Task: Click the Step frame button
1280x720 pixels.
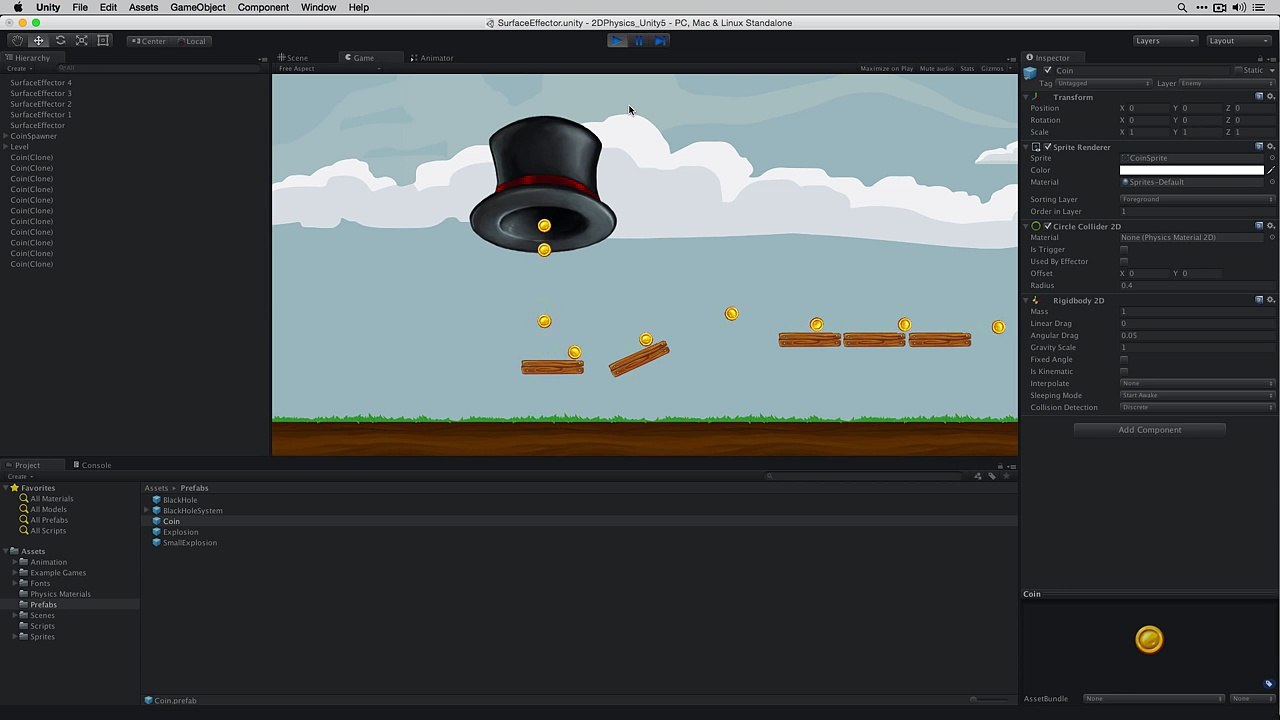Action: 660,41
